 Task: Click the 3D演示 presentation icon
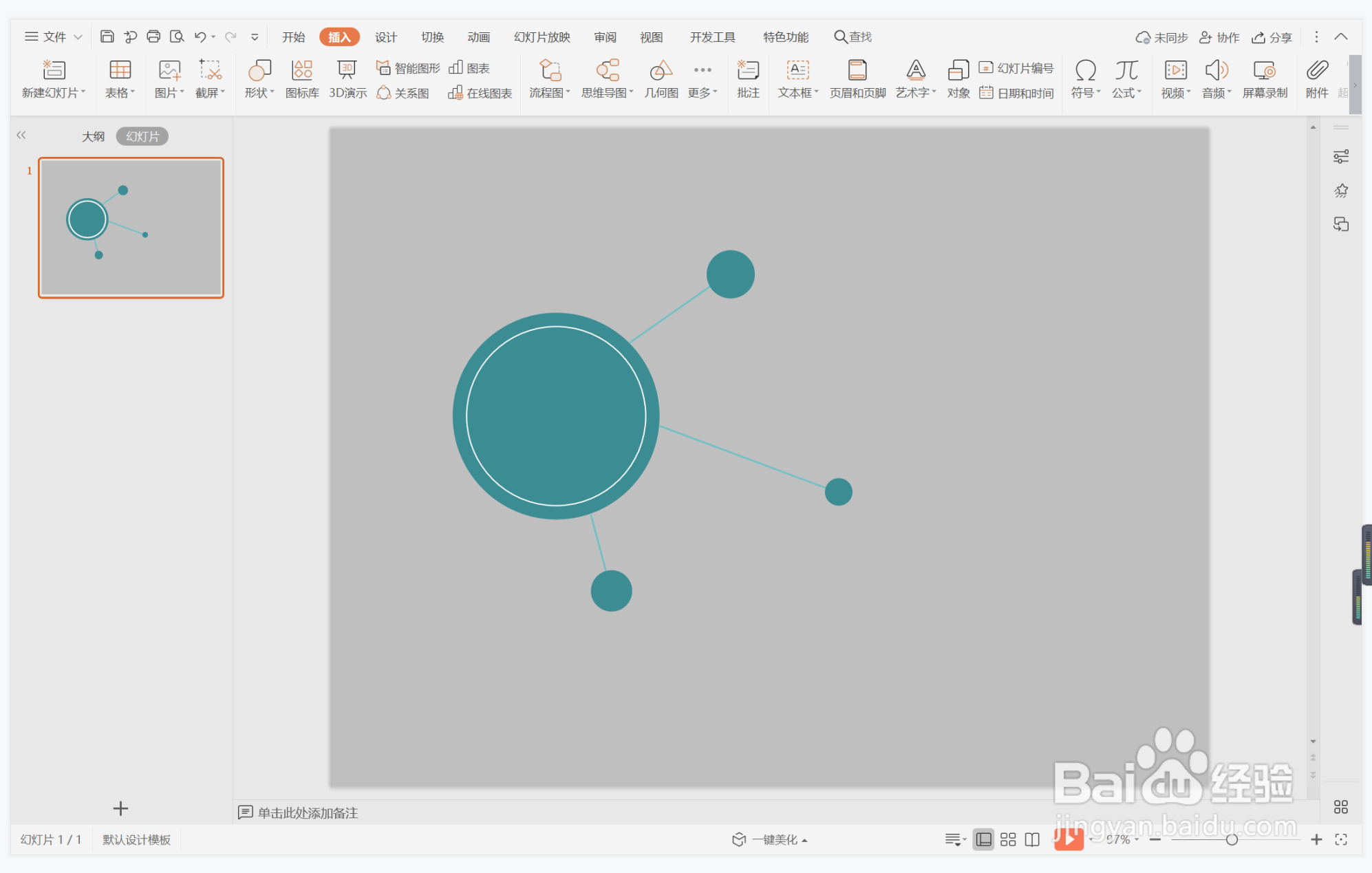point(347,78)
